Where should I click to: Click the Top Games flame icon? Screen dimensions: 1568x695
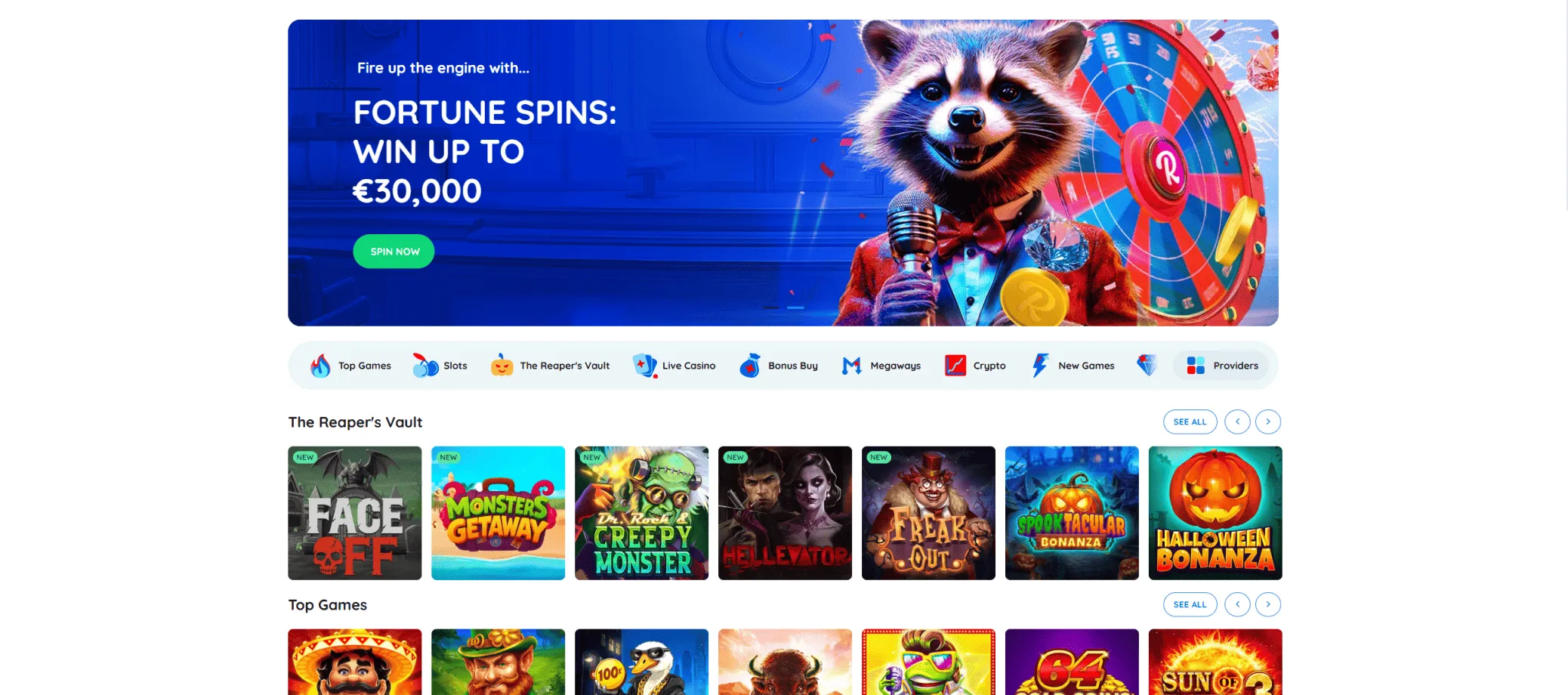click(320, 366)
